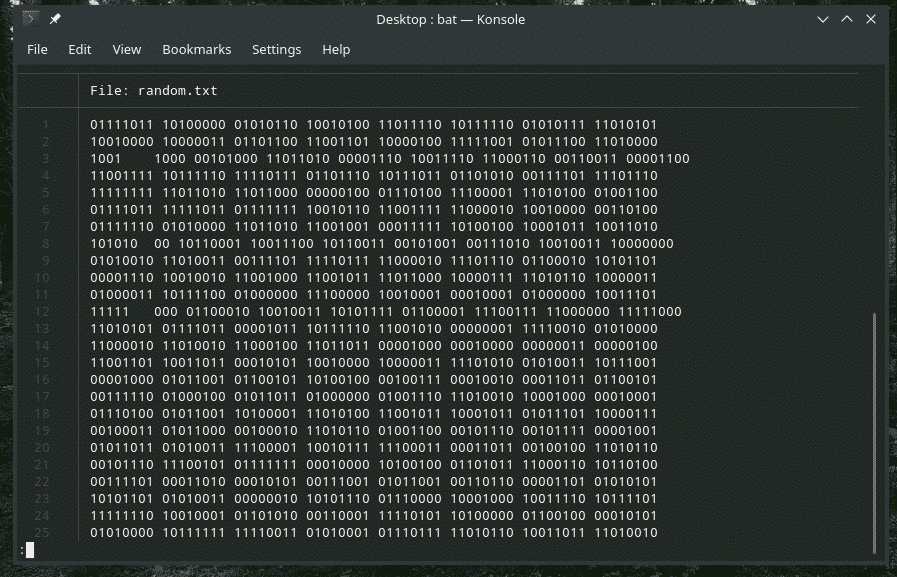Close the Konsole window

click(870, 19)
